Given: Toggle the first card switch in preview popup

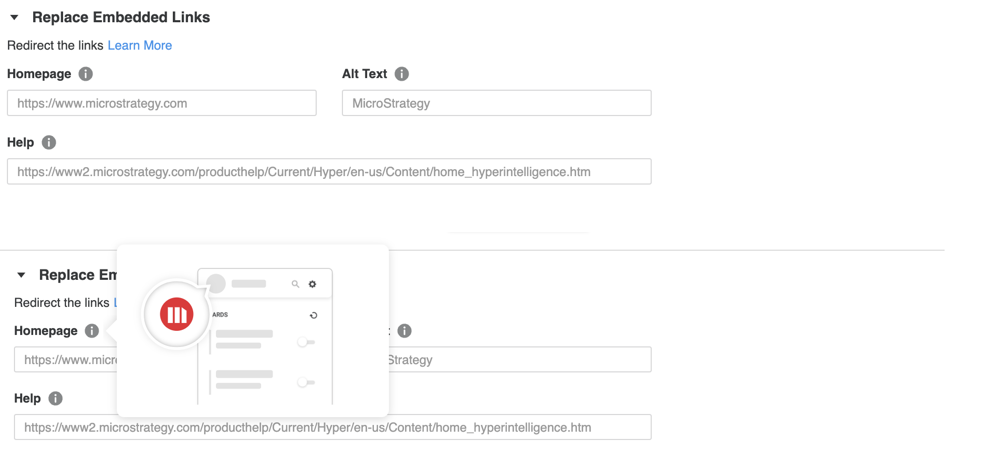Looking at the screenshot, I should pos(306,343).
